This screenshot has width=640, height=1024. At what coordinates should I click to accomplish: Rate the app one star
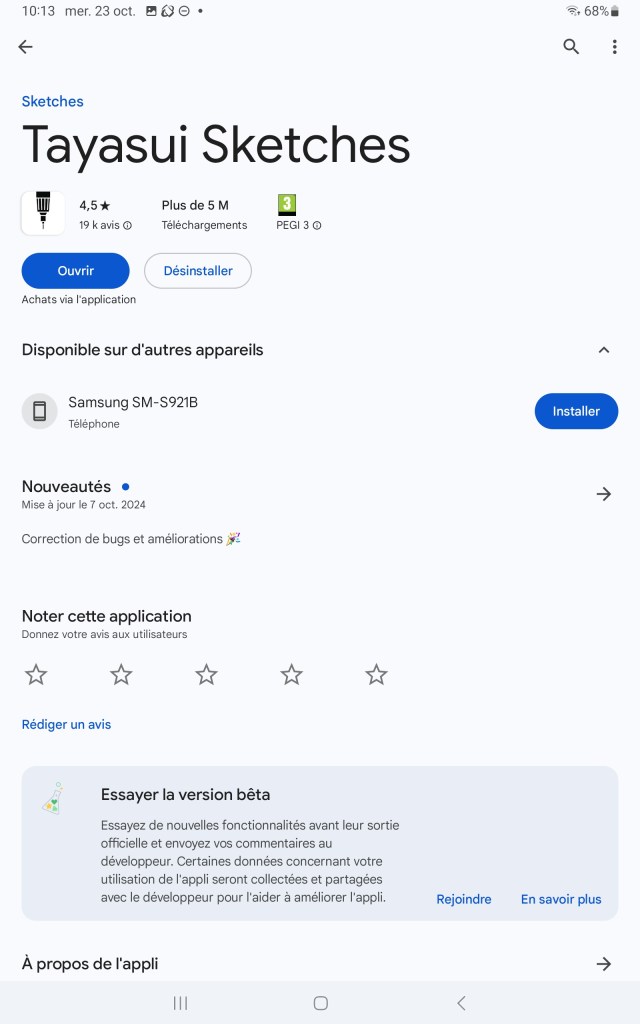tap(36, 675)
